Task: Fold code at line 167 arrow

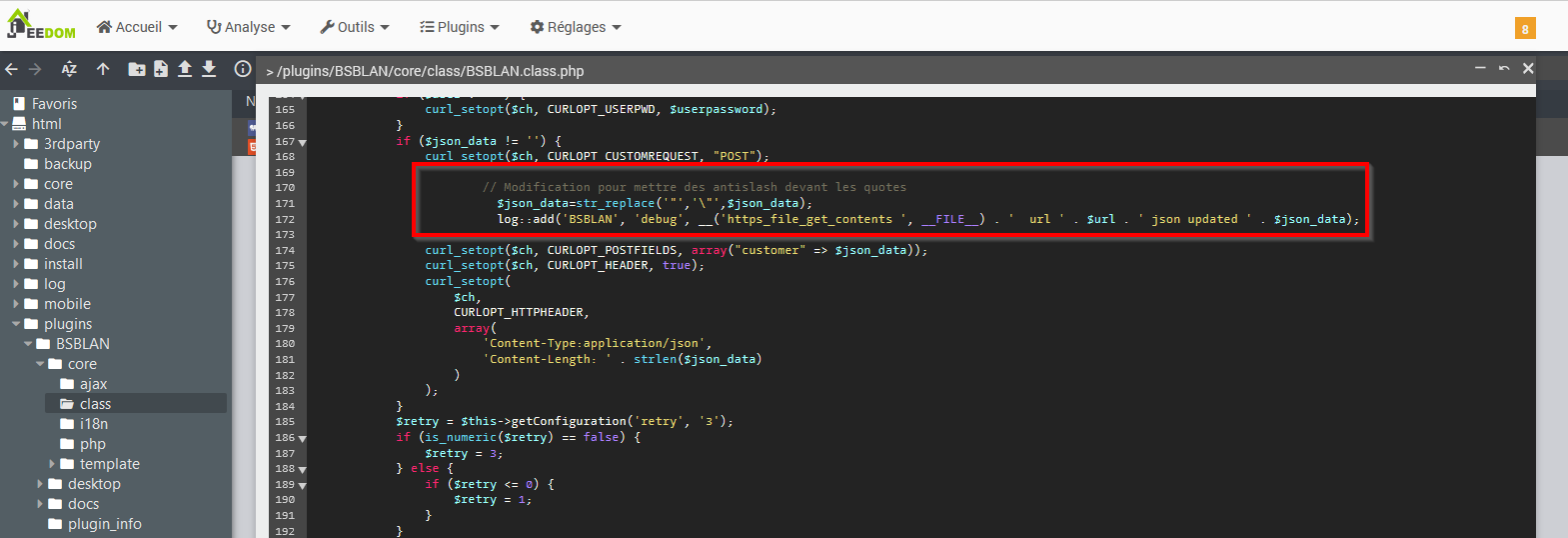Action: [303, 142]
